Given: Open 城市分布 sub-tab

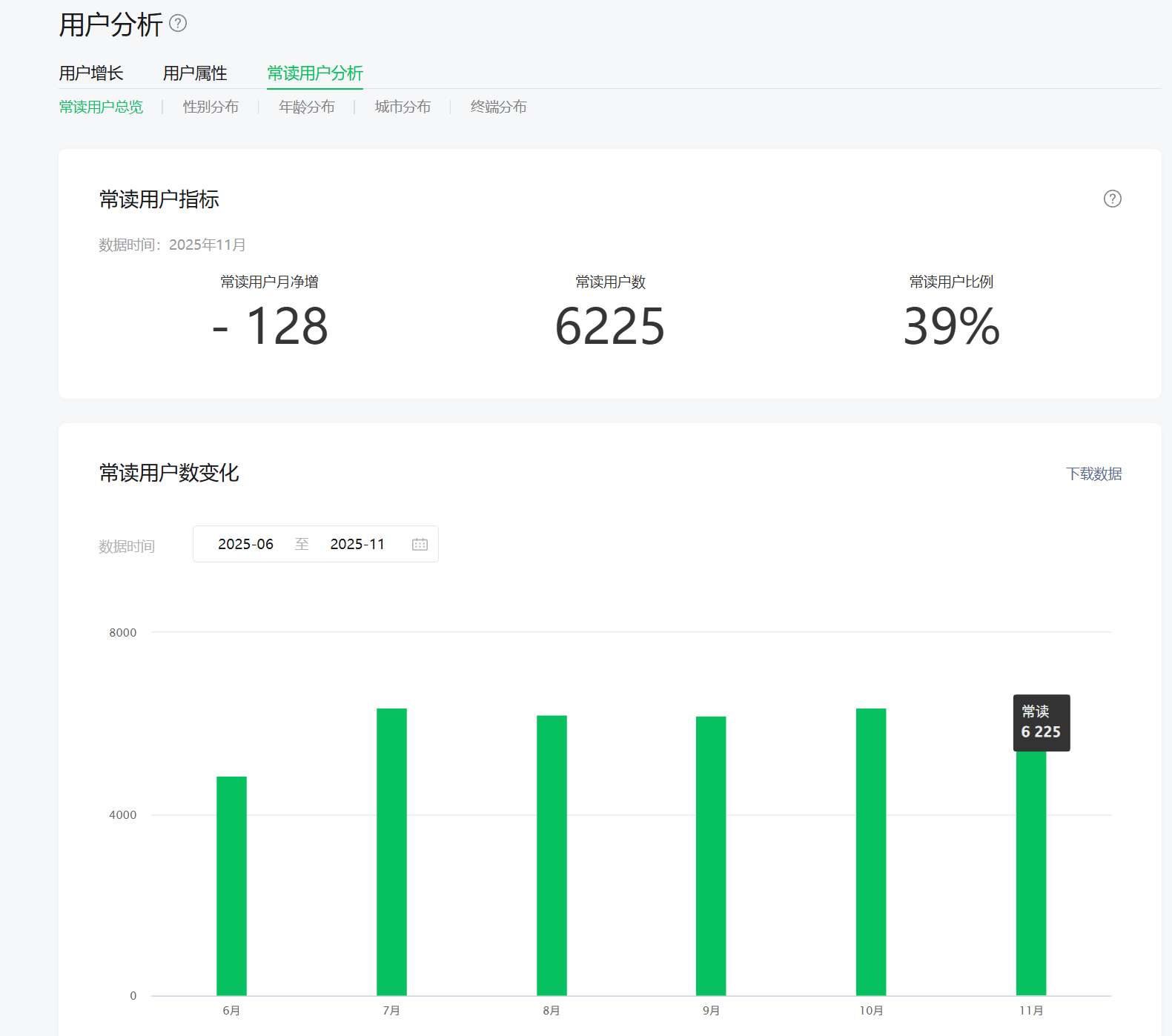Looking at the screenshot, I should coord(403,107).
